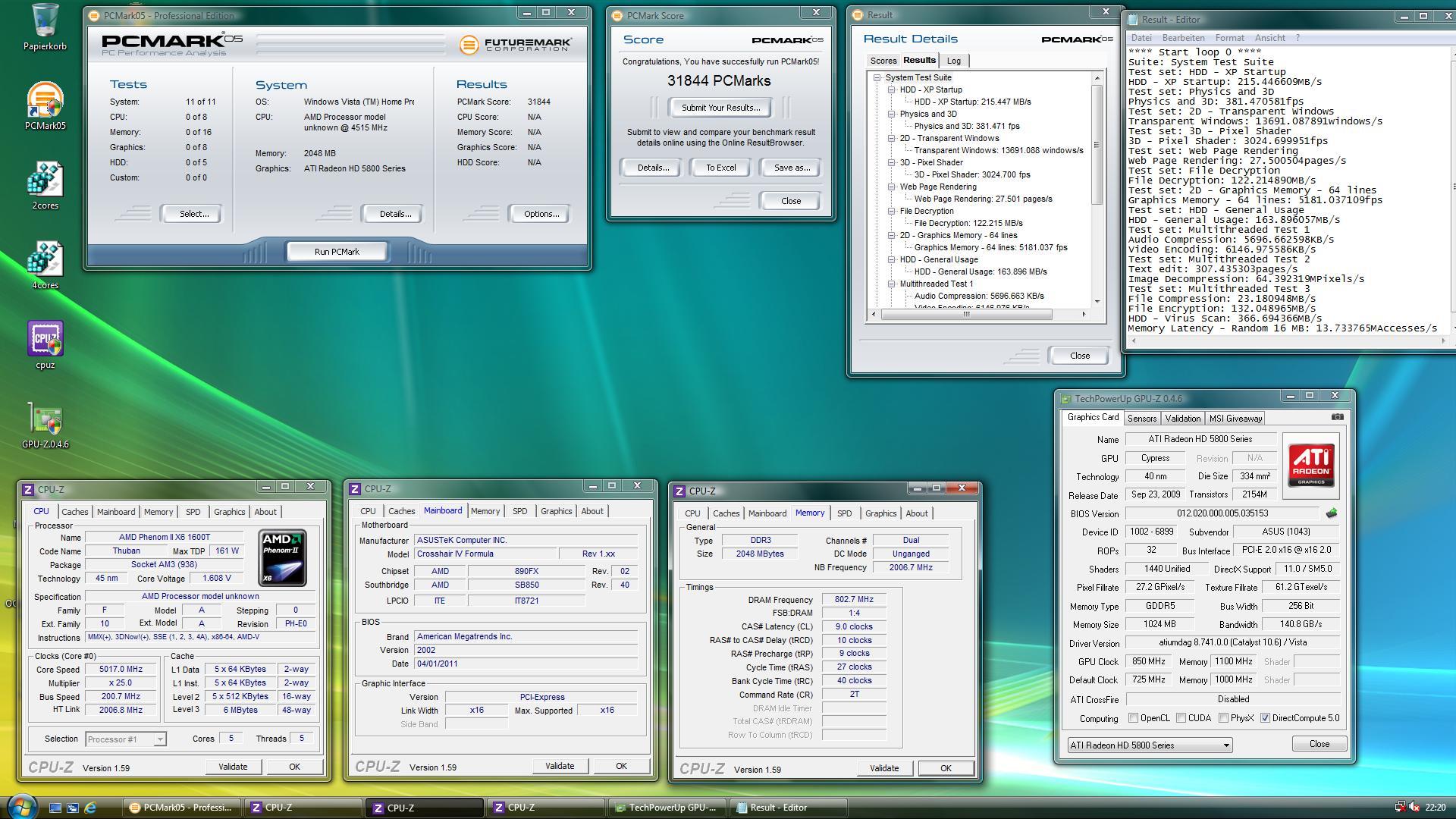The image size is (1456, 819).
Task: Click the ATI Radeon Graphics logo in GPU-Z
Action: coord(1310,466)
